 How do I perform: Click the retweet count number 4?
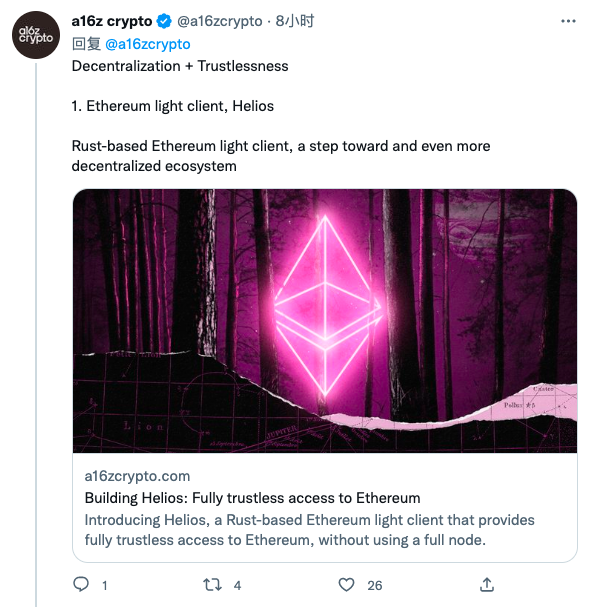pyautogui.click(x=237, y=585)
